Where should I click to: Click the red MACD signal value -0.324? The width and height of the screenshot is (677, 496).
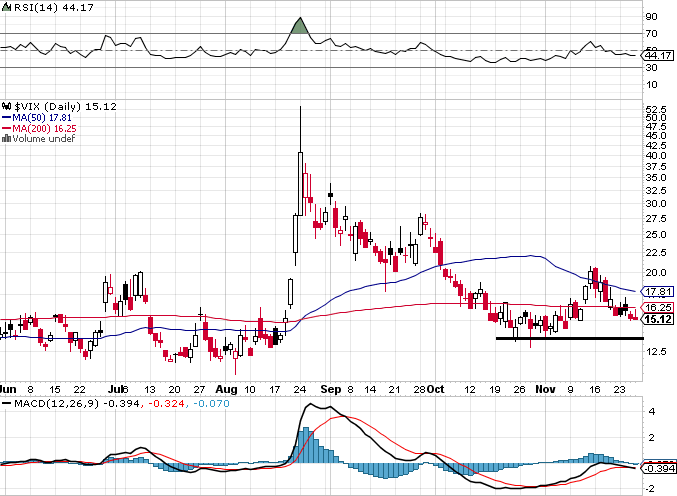click(166, 404)
